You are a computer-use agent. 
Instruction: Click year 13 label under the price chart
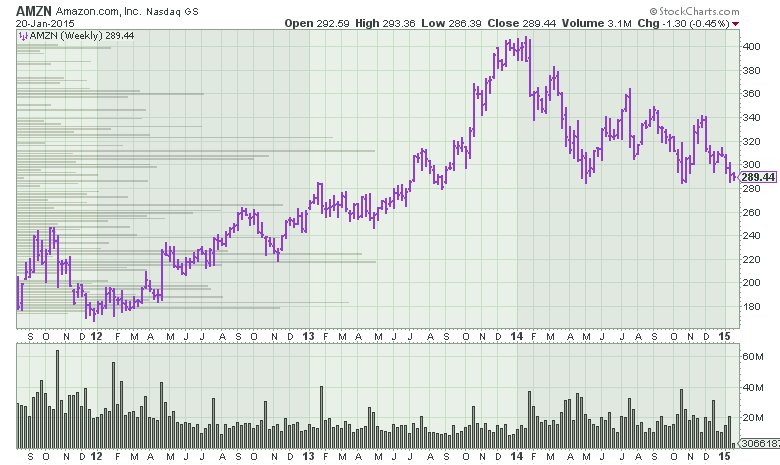pos(308,336)
